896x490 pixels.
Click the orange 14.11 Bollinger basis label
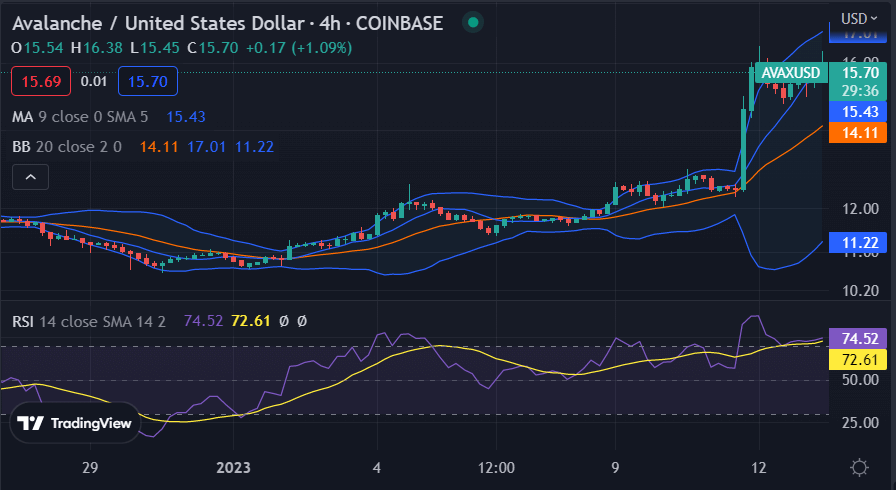(860, 132)
